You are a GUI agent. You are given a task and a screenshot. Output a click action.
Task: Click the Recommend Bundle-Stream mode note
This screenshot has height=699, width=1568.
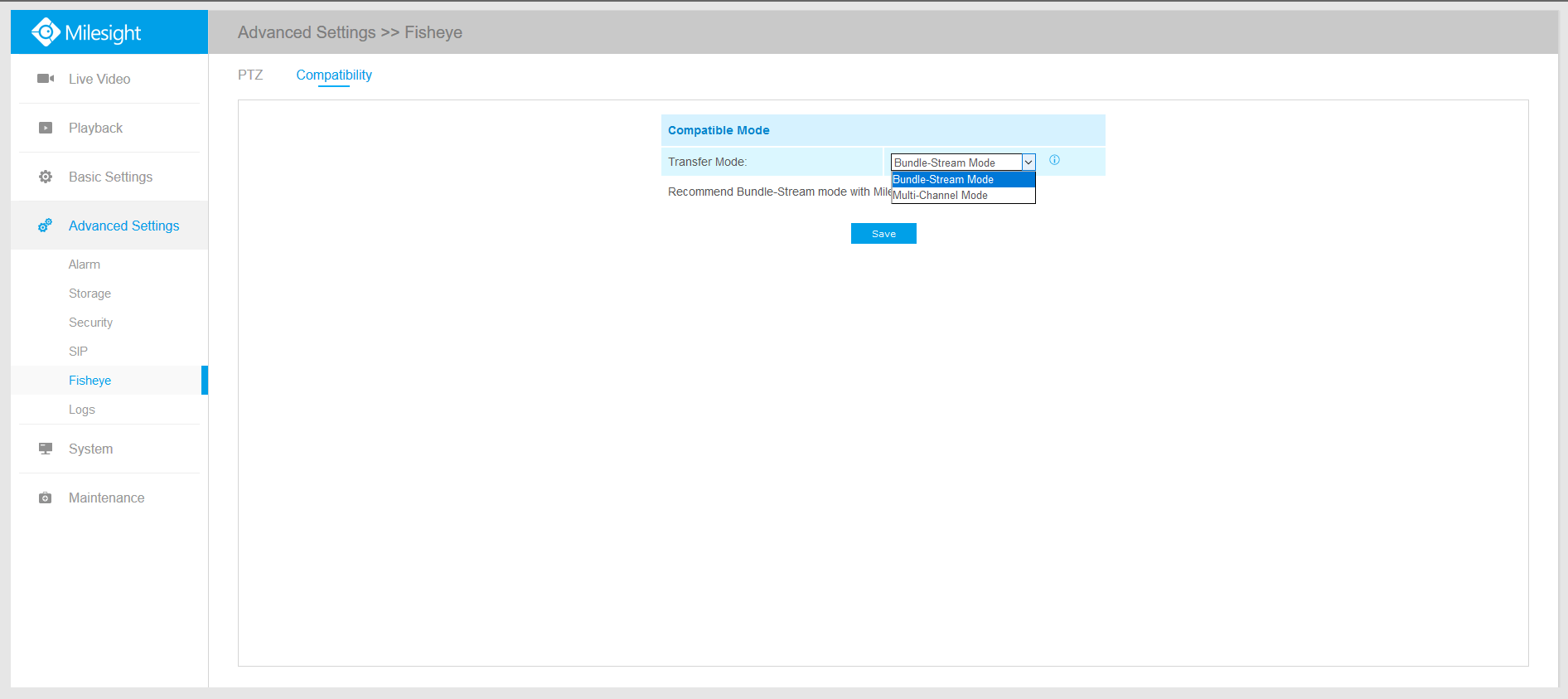779,192
